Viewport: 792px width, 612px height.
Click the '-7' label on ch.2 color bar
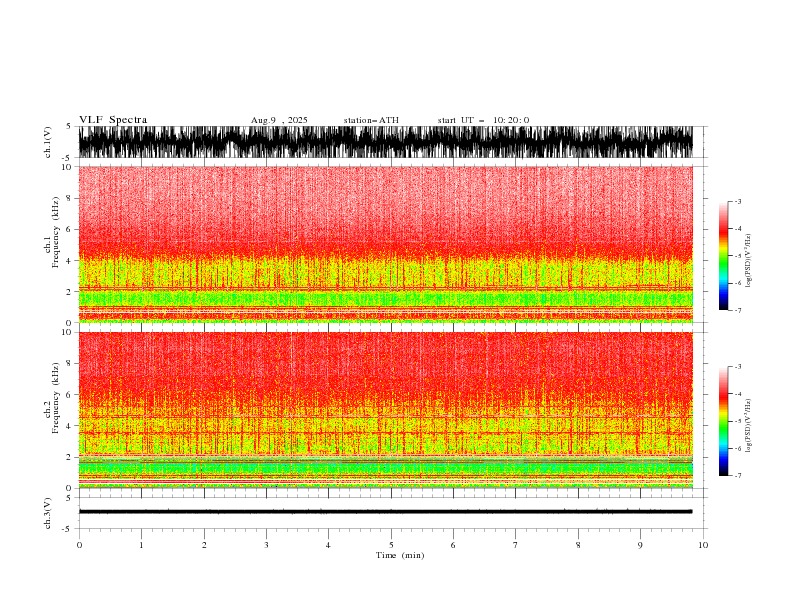point(737,476)
